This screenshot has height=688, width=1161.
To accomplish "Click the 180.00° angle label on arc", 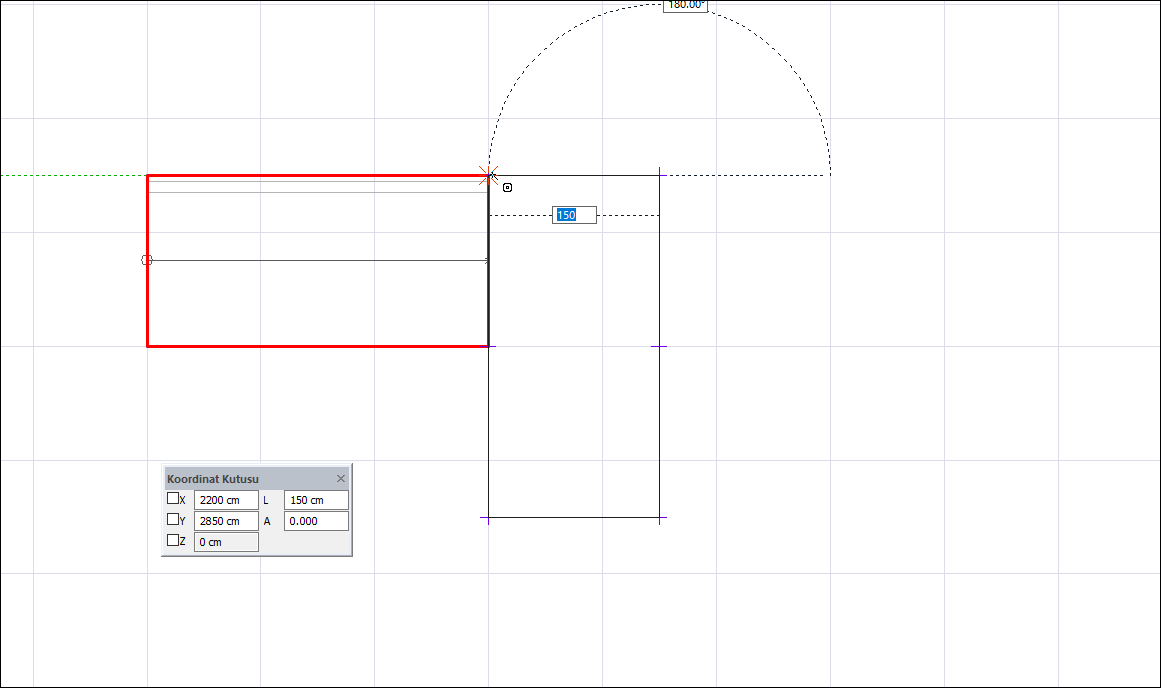I will pyautogui.click(x=686, y=5).
